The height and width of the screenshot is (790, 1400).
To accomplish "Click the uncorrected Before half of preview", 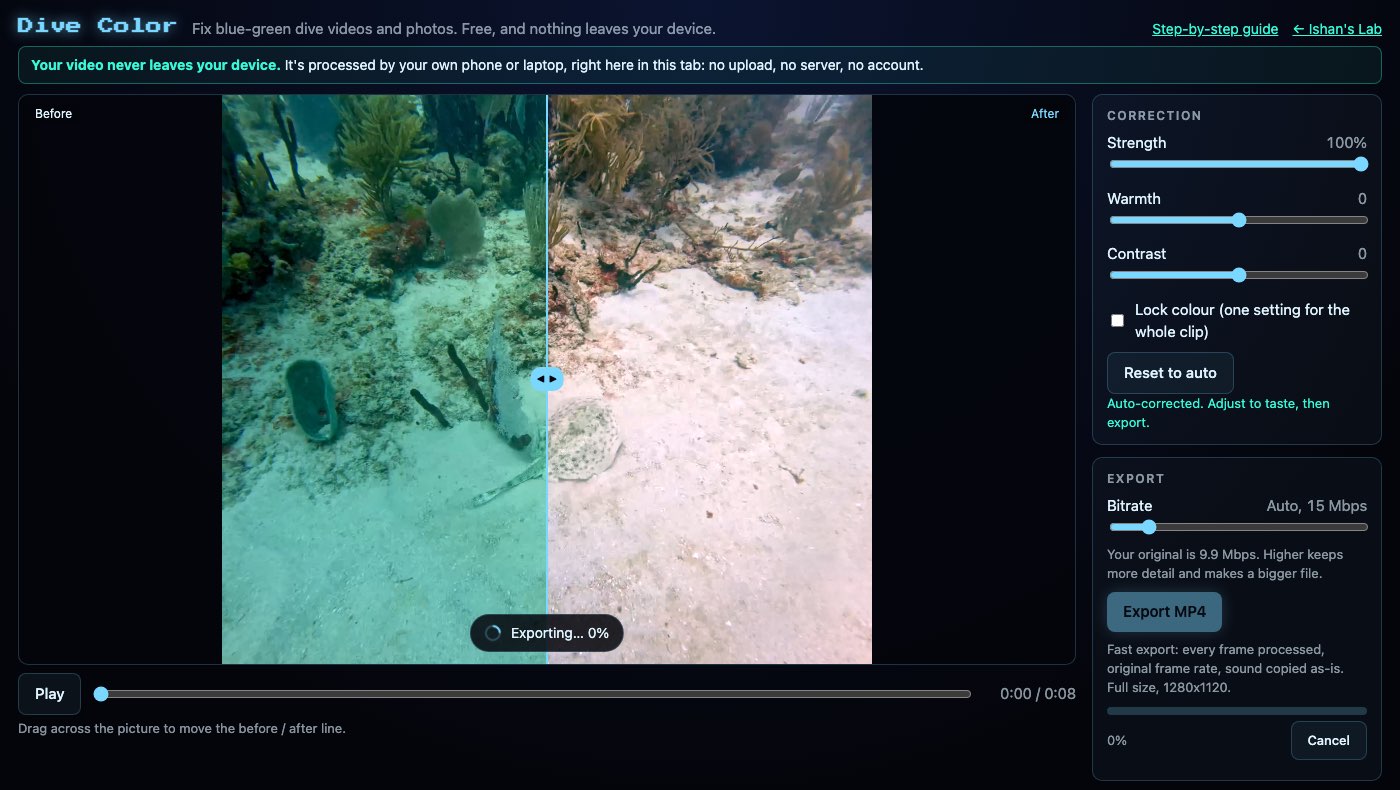I will [384, 379].
